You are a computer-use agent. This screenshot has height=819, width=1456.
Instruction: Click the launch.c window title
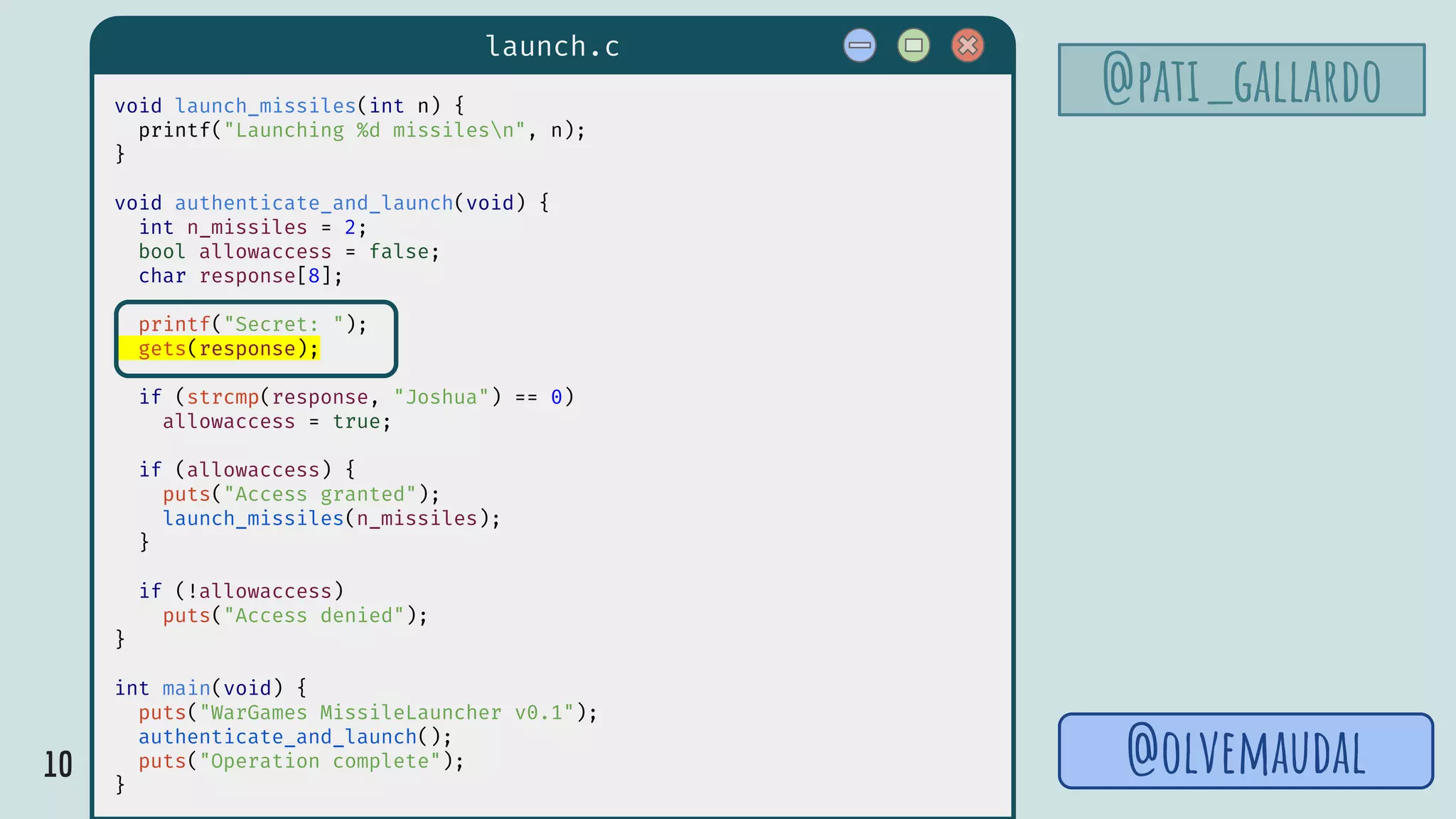pos(552,46)
